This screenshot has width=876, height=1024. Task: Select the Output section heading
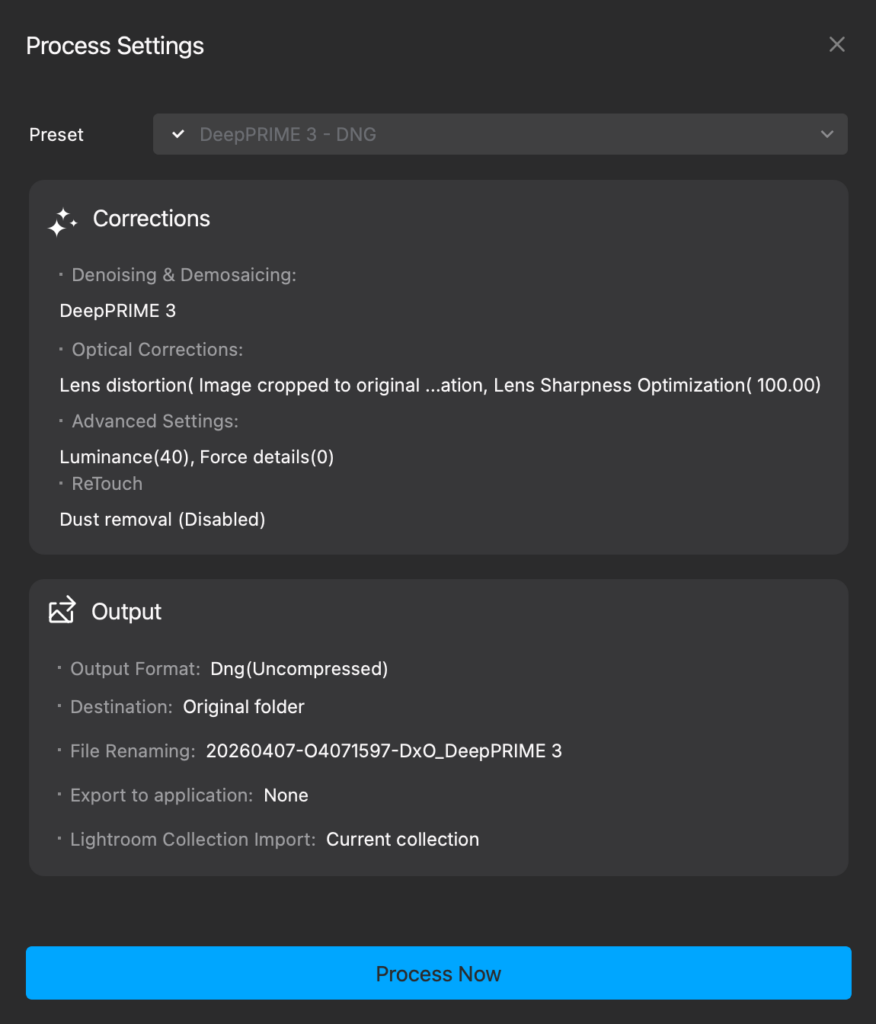tap(126, 612)
